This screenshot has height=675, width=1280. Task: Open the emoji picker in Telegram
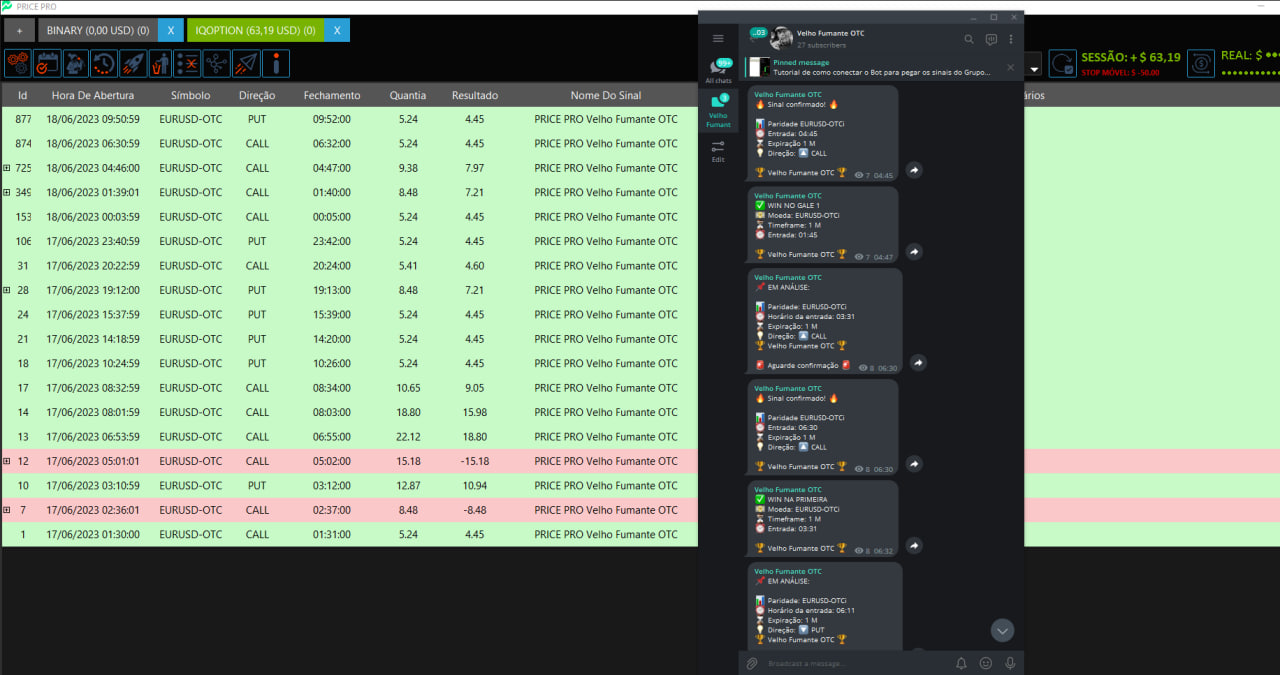(x=986, y=663)
